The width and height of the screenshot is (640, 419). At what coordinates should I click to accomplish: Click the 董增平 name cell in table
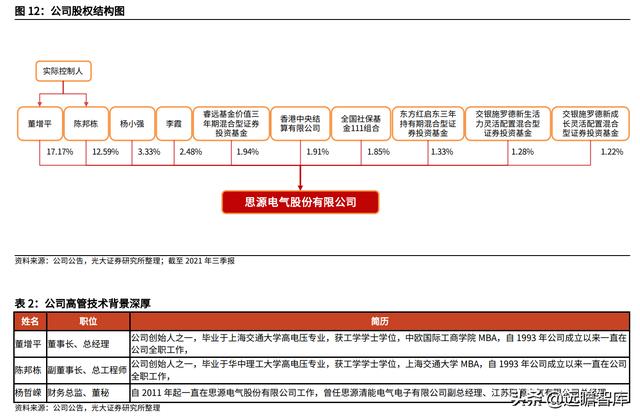click(30, 344)
